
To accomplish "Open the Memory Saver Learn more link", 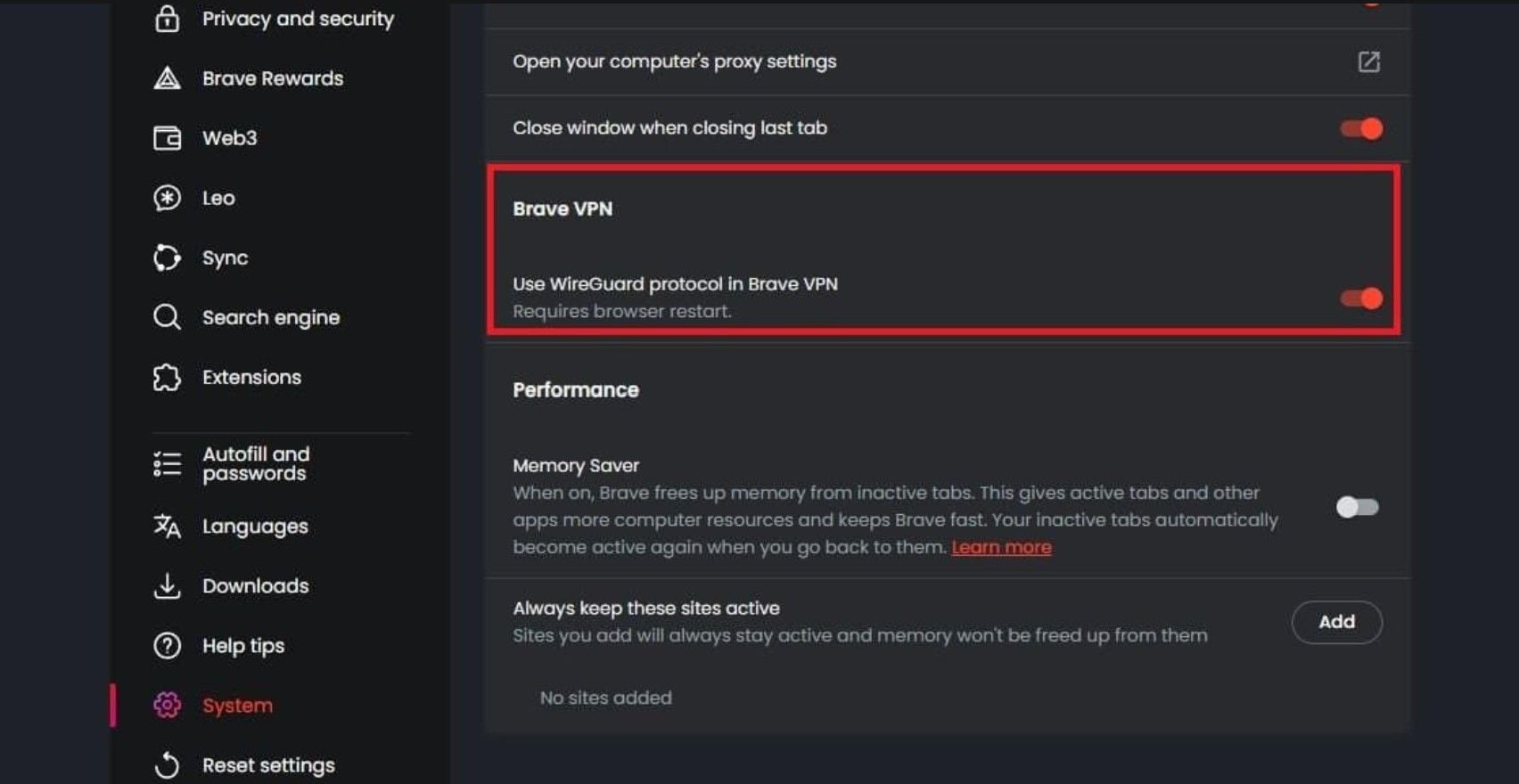I will [x=1000, y=546].
